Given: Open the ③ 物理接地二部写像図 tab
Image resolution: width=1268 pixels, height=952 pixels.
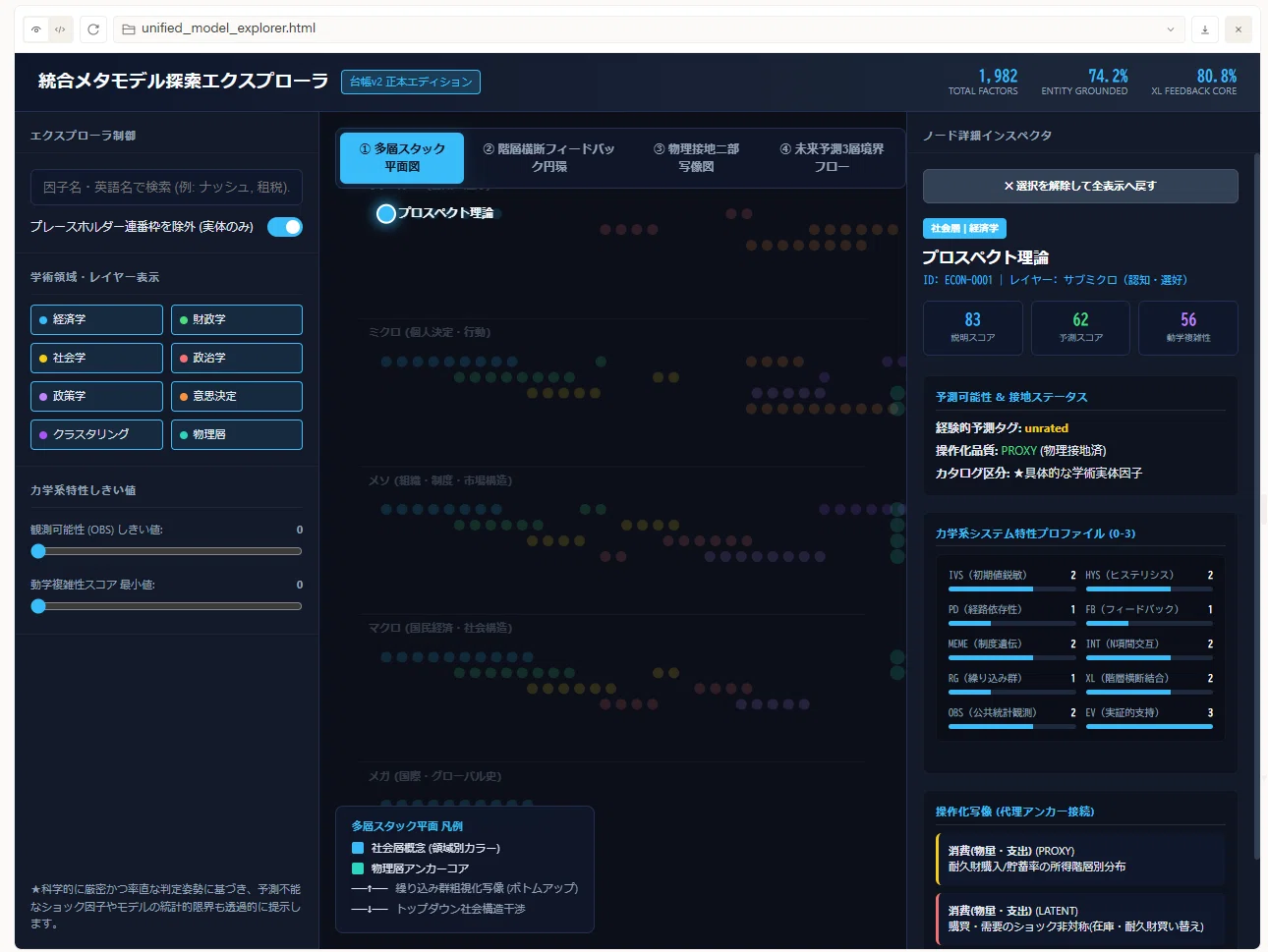Looking at the screenshot, I should (x=696, y=158).
